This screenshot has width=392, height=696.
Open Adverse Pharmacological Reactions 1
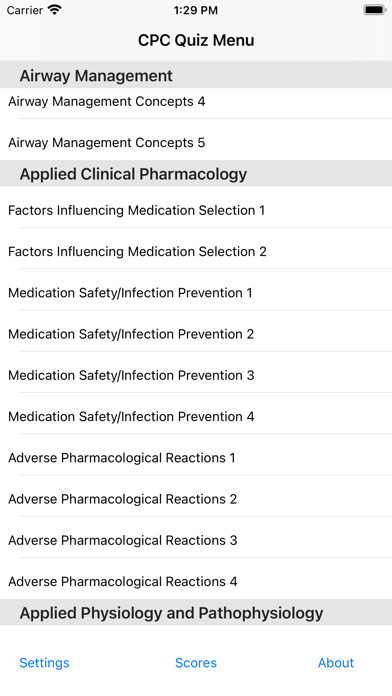pyautogui.click(x=196, y=458)
